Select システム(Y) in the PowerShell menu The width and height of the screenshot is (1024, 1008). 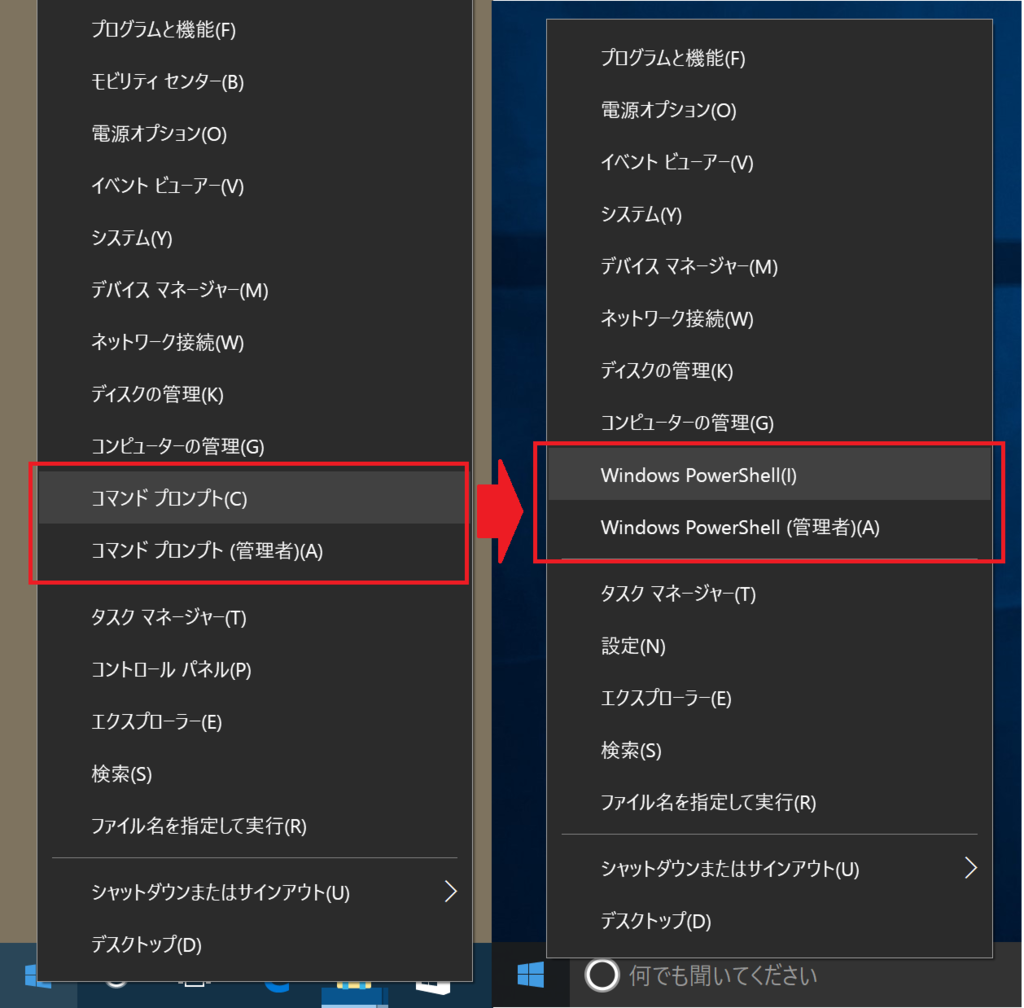click(x=769, y=214)
